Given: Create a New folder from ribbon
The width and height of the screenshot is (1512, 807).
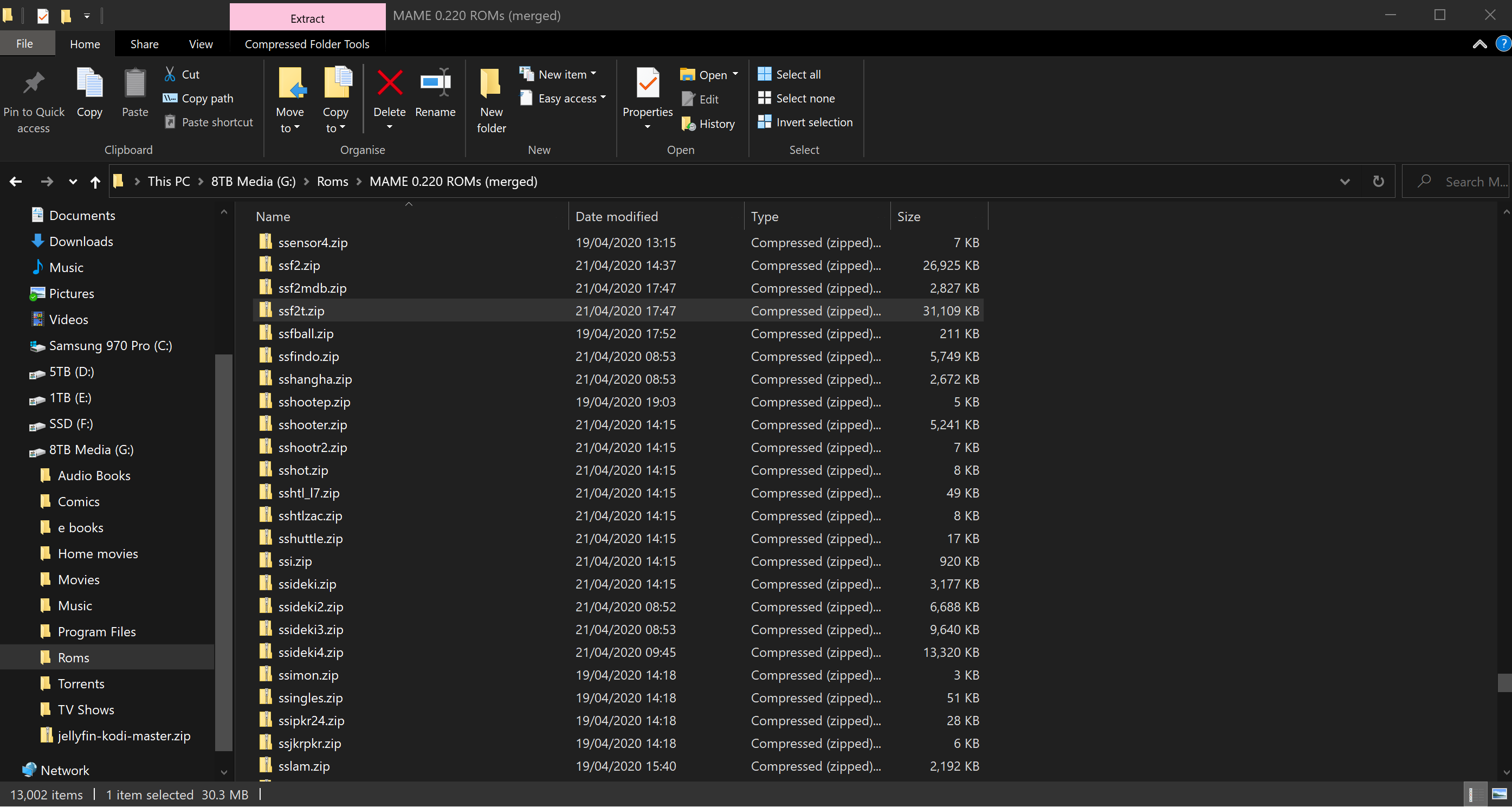Looking at the screenshot, I should pyautogui.click(x=492, y=100).
